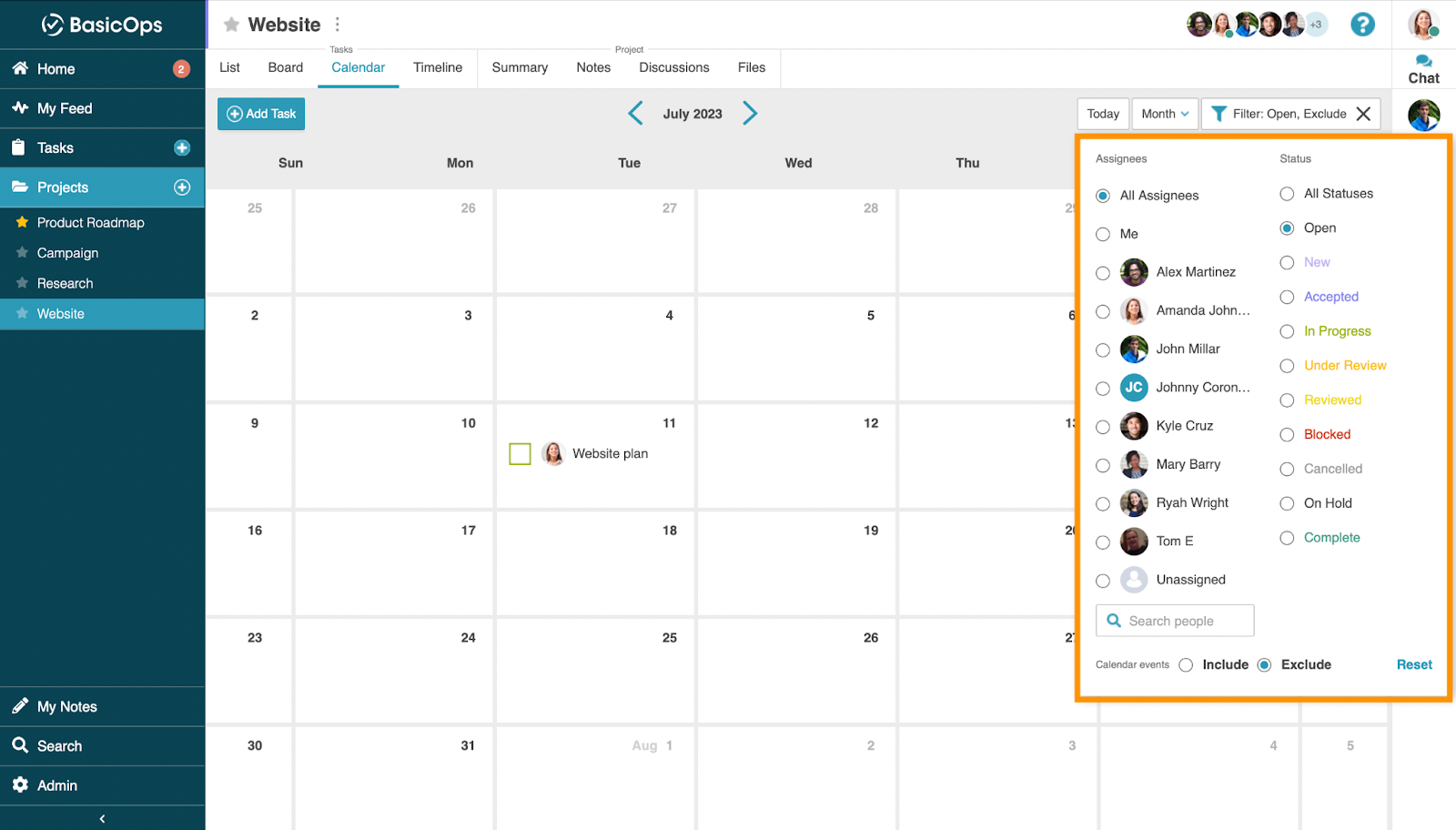This screenshot has height=830, width=1456.
Task: Choose Include for calendar events
Action: pyautogui.click(x=1186, y=665)
